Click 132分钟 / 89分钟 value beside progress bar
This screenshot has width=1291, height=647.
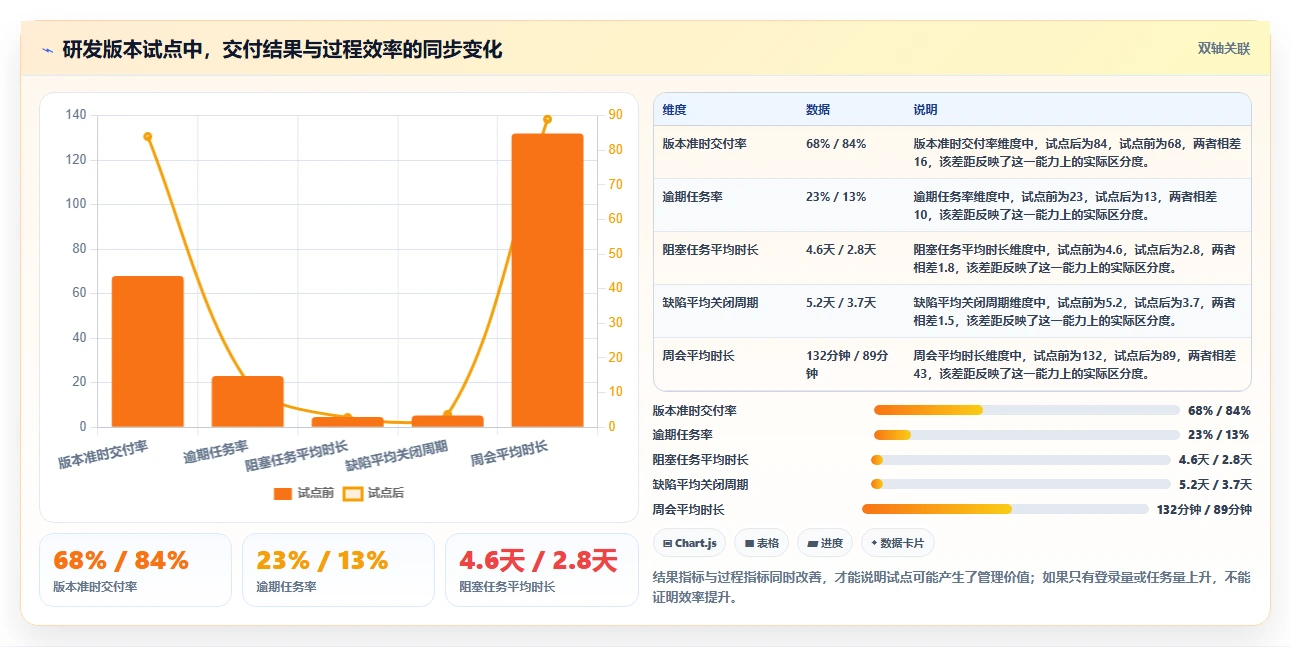(x=1204, y=509)
